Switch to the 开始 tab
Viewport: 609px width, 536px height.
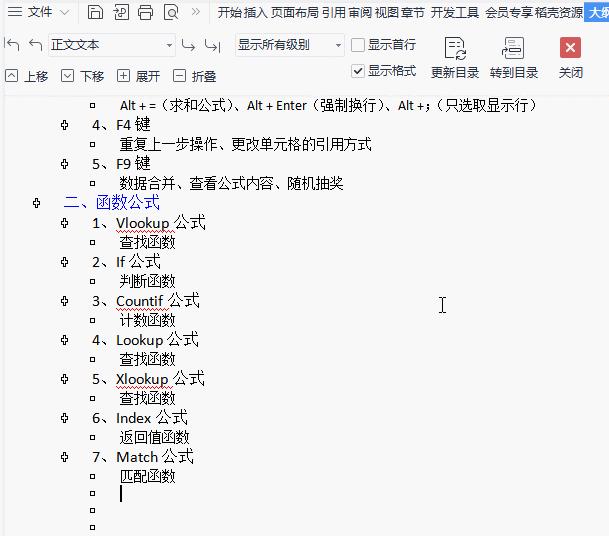[x=230, y=12]
